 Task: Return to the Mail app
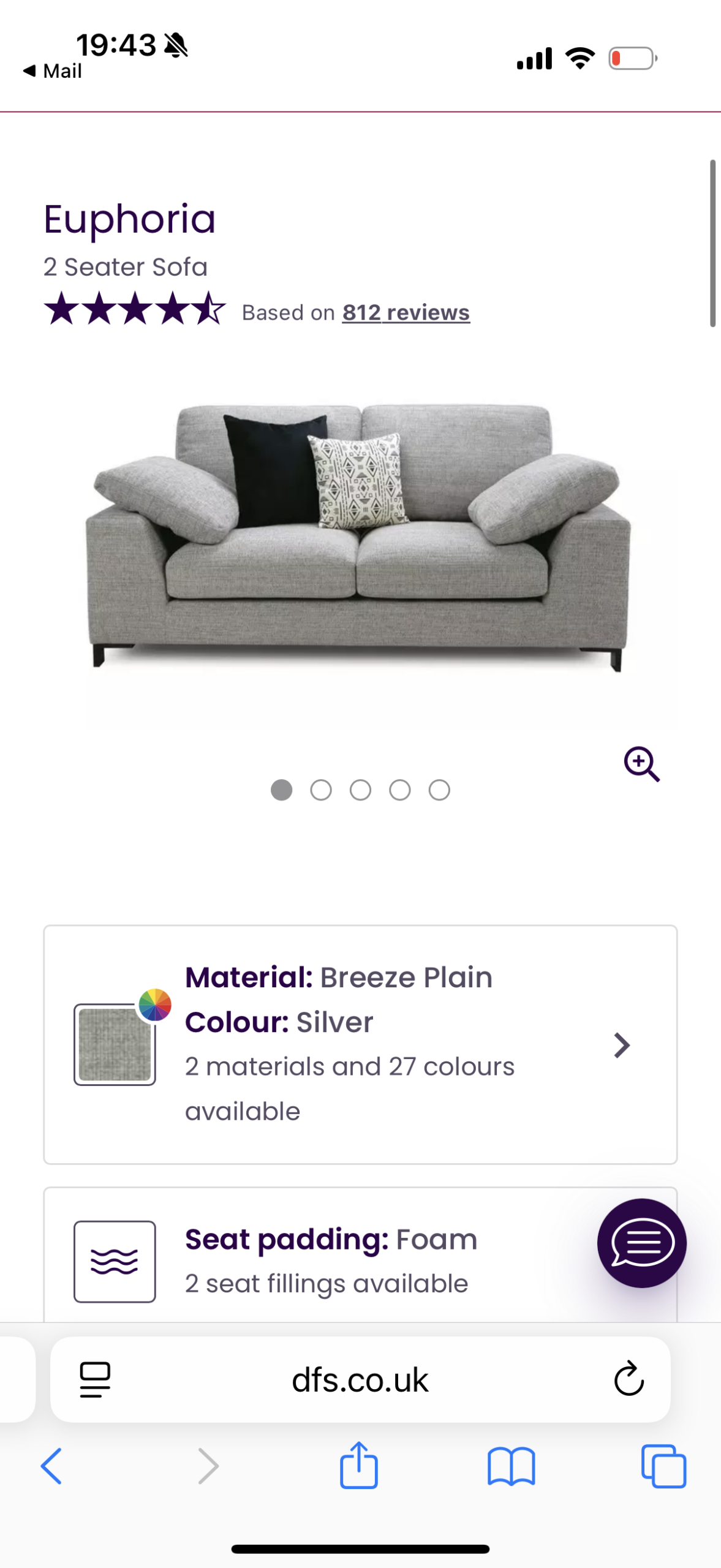(x=53, y=71)
